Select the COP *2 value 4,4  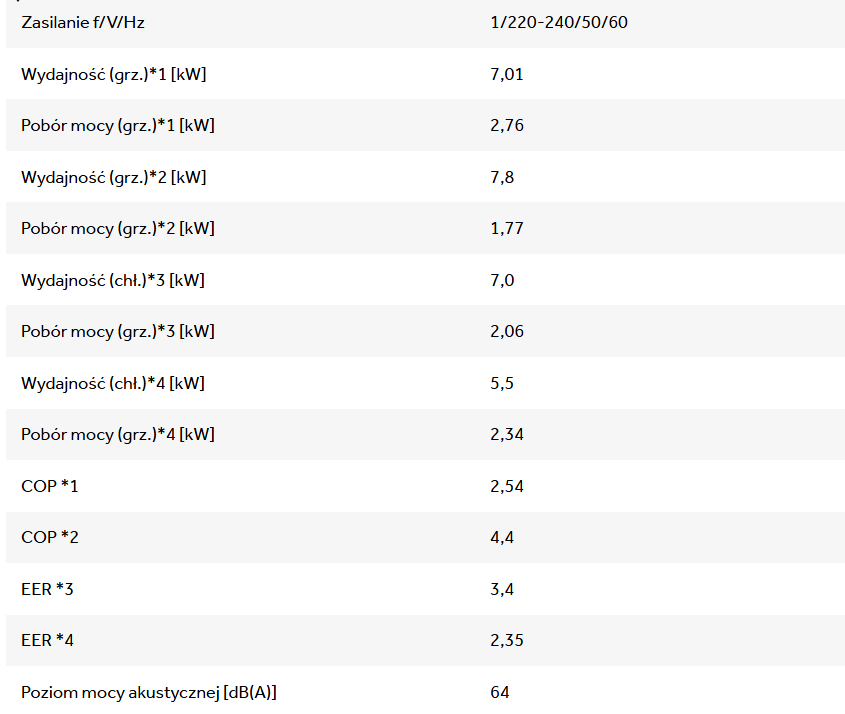[502, 538]
